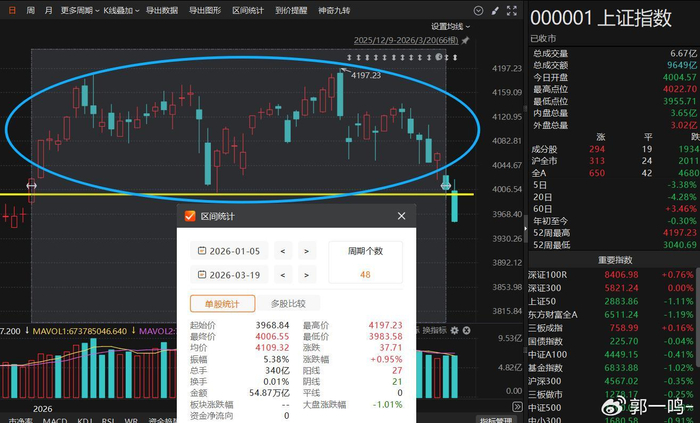The image size is (700, 423).
Task: Select the 三板做市 index row
Action: point(611,394)
